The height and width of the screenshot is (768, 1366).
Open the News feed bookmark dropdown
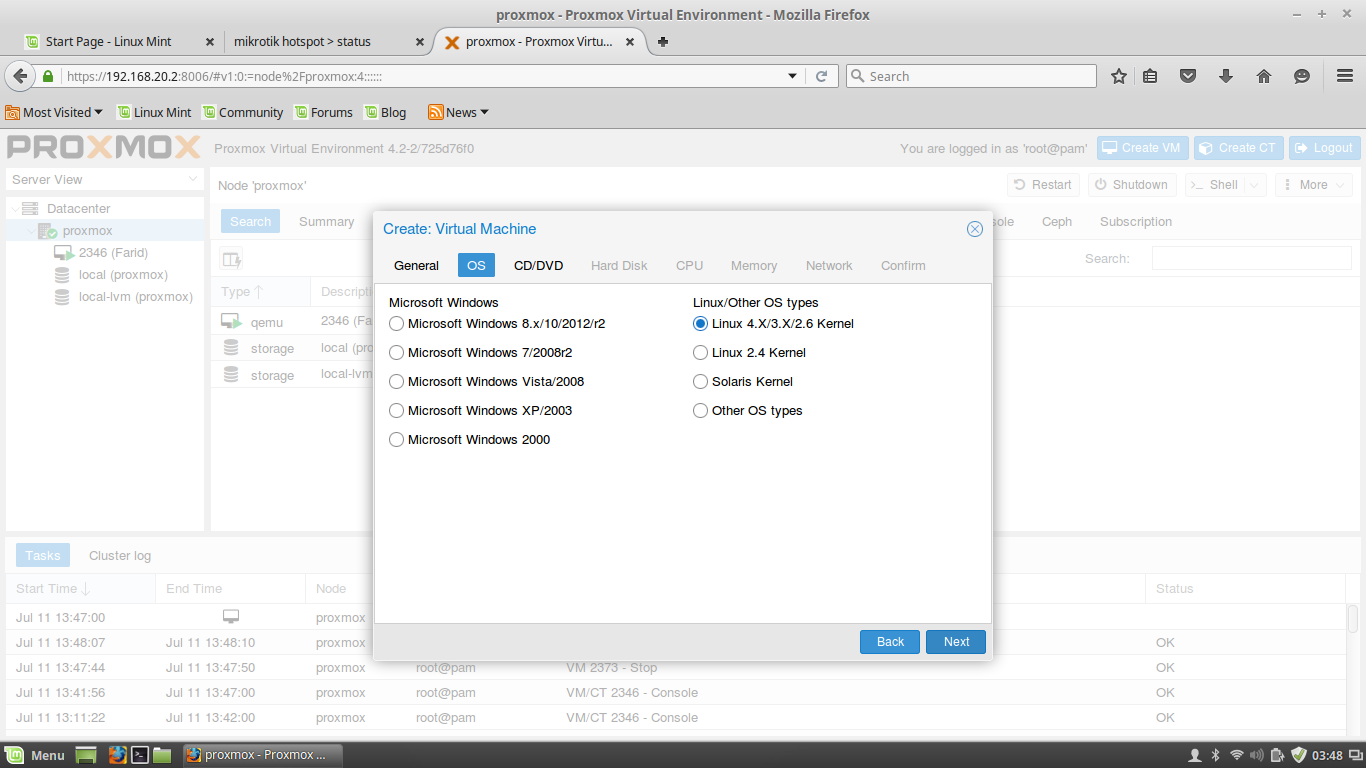coord(459,112)
